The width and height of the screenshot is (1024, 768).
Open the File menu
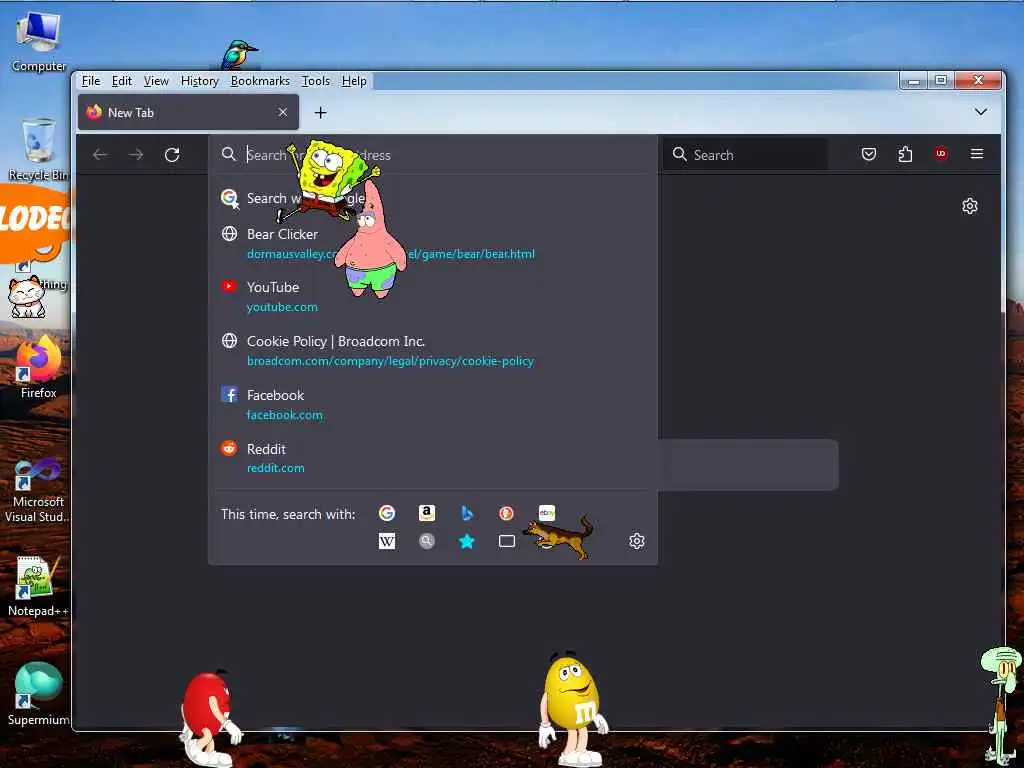click(x=91, y=81)
